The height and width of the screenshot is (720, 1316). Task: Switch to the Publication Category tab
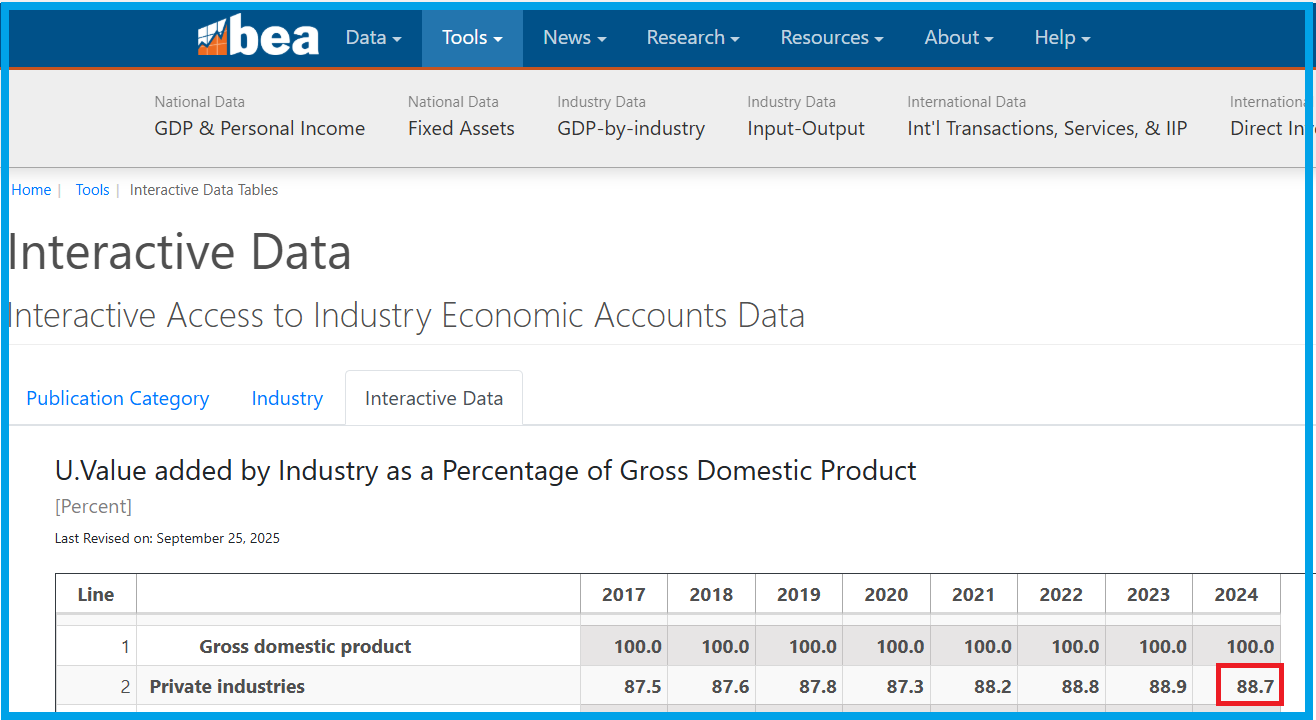point(117,398)
